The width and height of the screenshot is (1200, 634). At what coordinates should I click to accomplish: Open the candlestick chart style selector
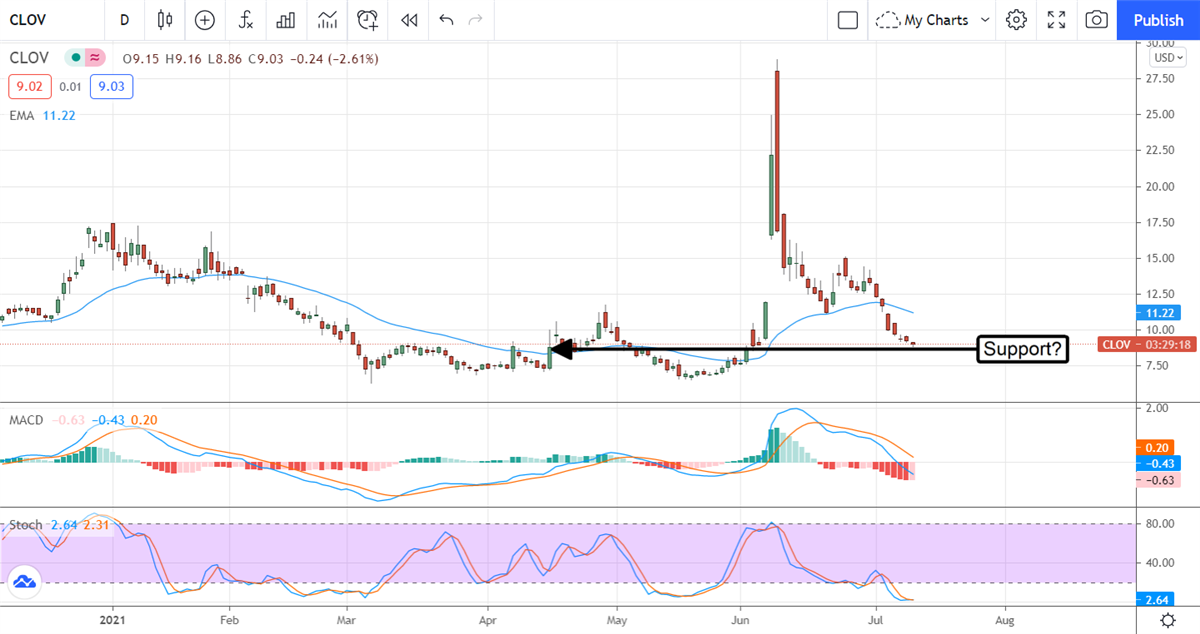pyautogui.click(x=165, y=20)
